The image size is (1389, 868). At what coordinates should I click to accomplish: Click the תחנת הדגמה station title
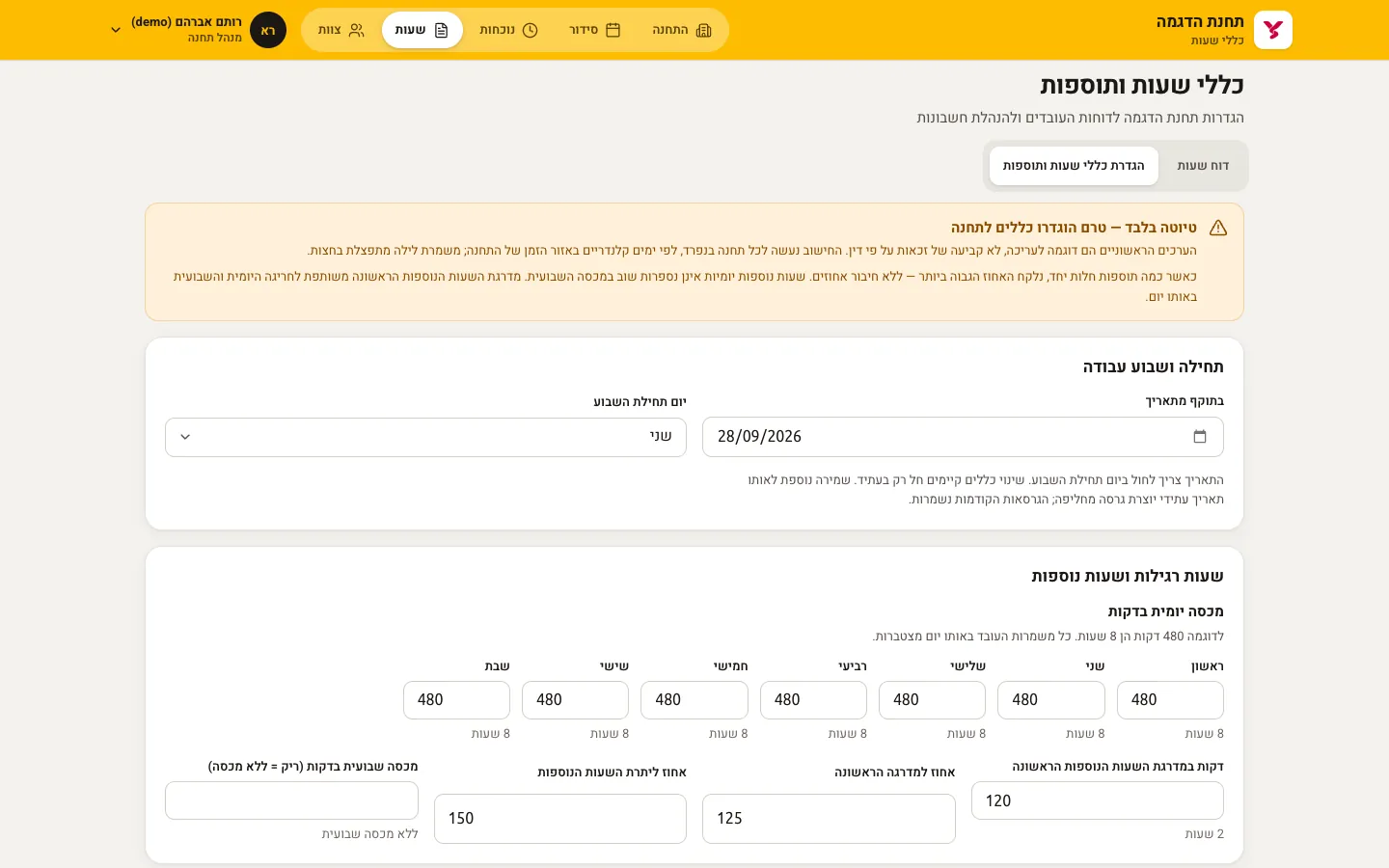point(1200,21)
